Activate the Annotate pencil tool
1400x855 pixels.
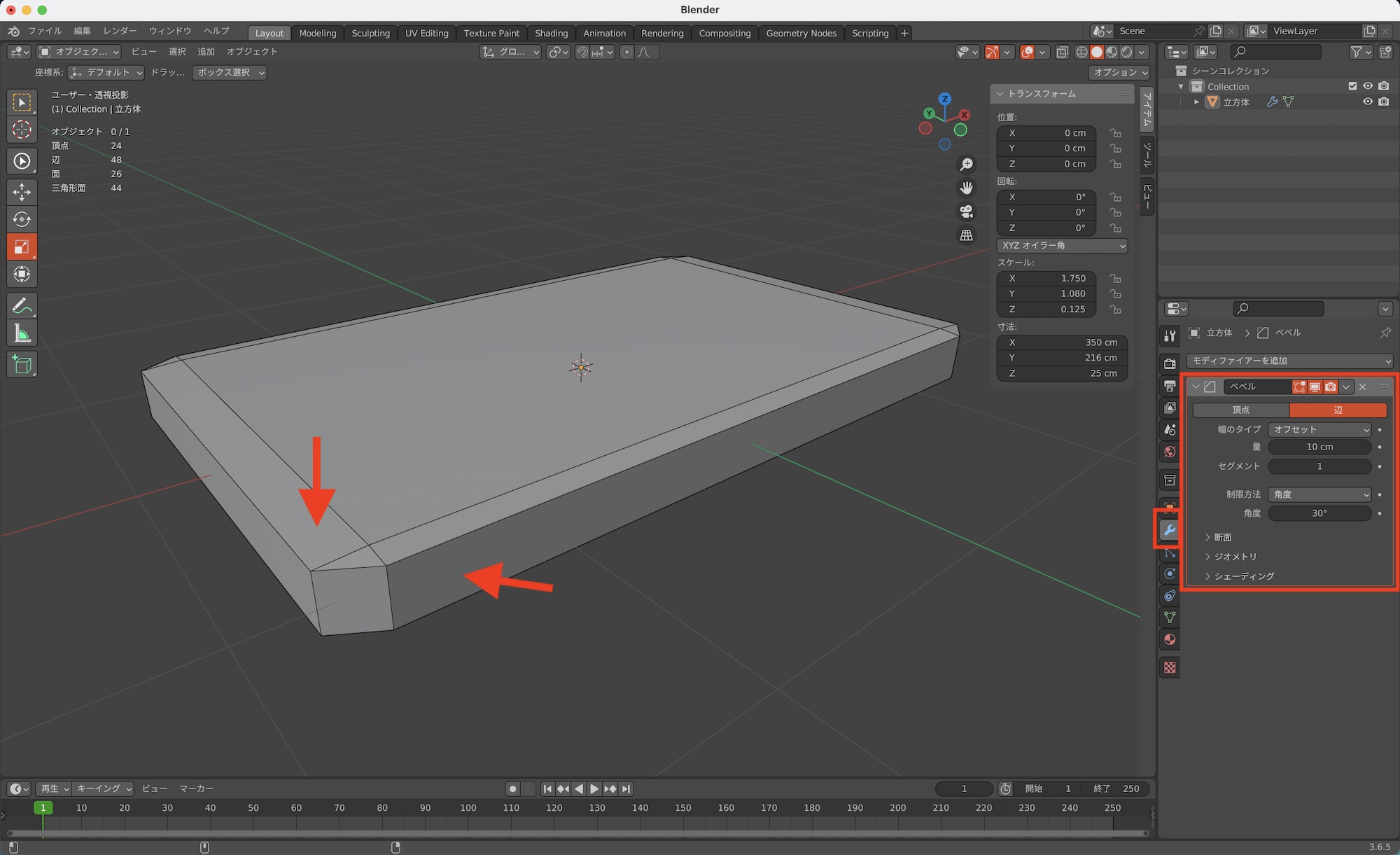22,306
